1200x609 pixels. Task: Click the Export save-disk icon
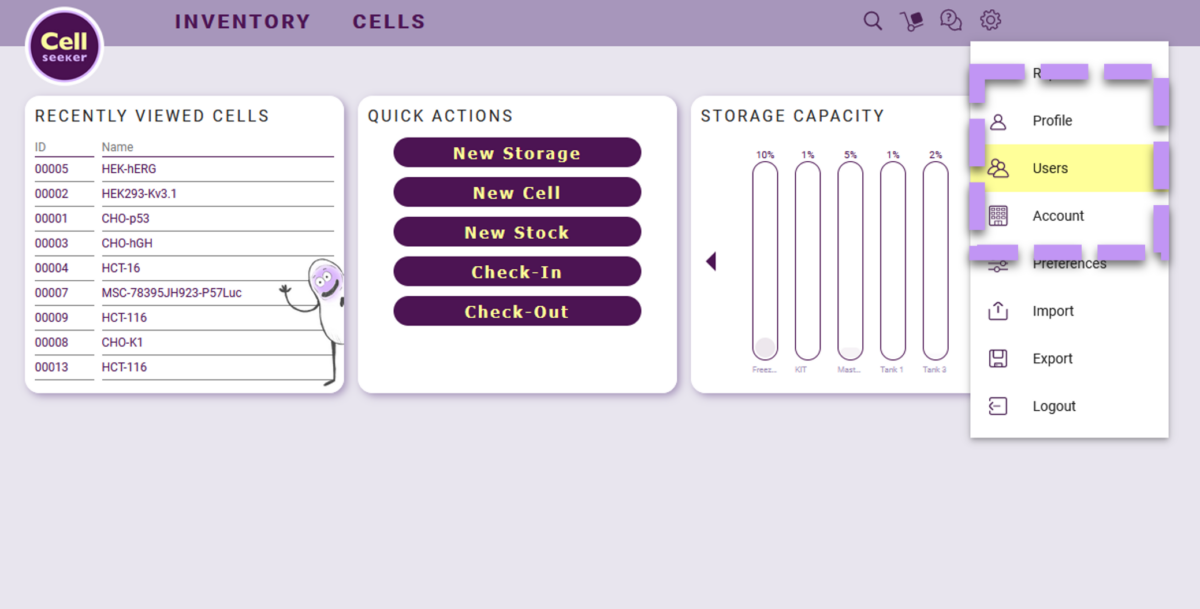coord(998,358)
